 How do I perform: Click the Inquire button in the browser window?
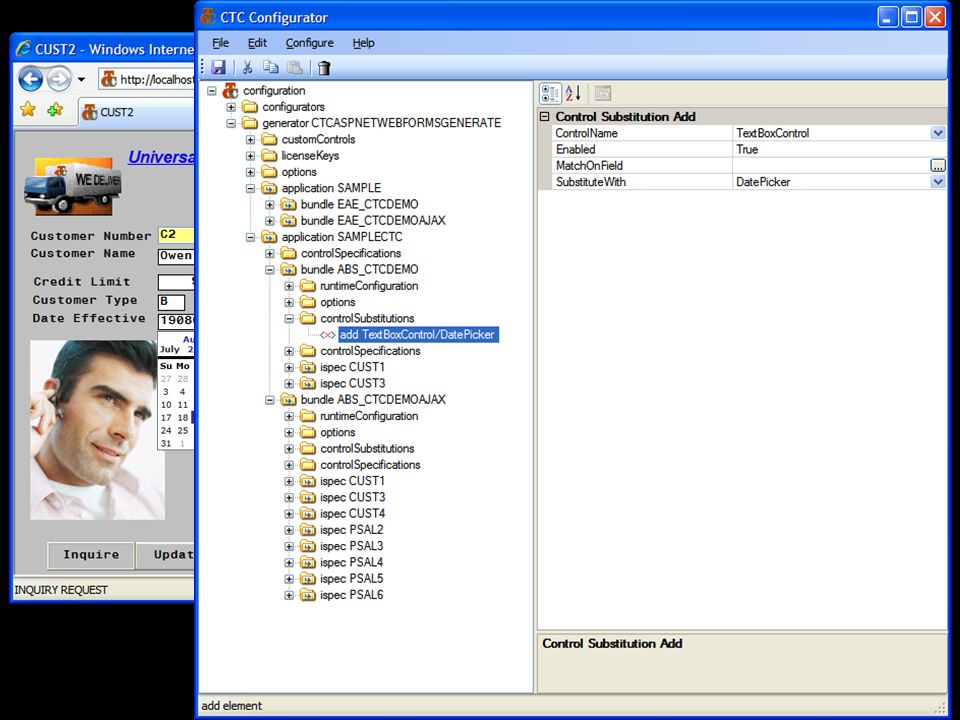pos(91,555)
